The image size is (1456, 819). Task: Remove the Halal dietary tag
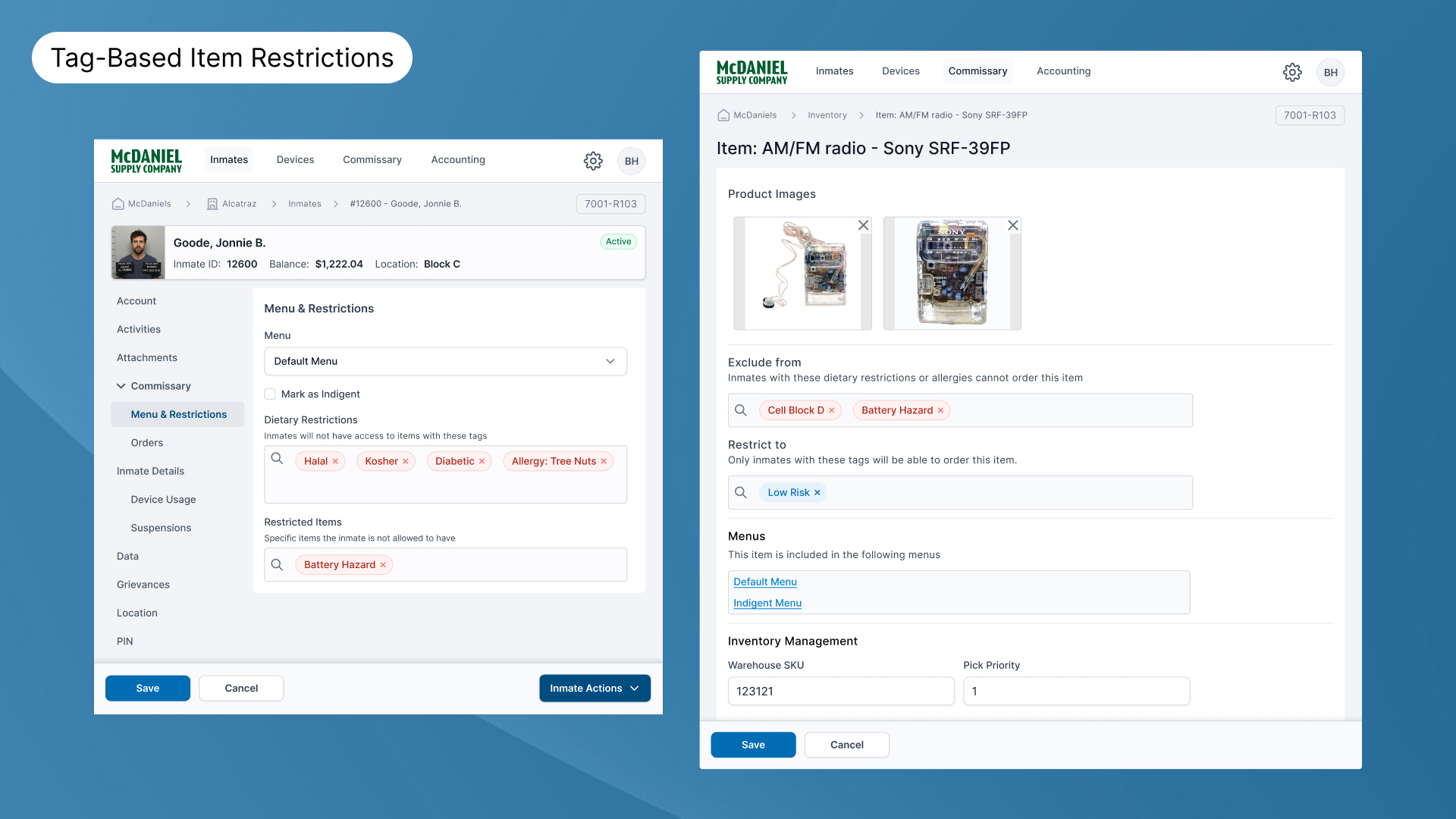[335, 461]
